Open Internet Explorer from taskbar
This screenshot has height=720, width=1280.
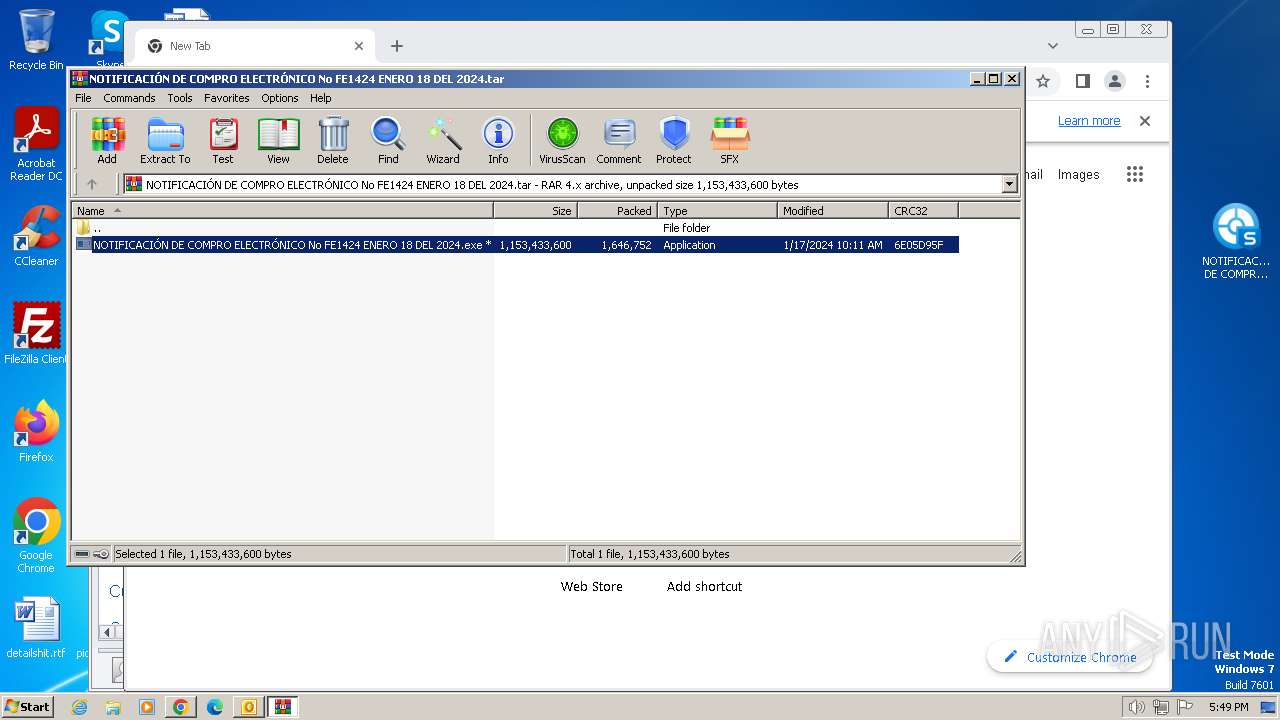[79, 707]
